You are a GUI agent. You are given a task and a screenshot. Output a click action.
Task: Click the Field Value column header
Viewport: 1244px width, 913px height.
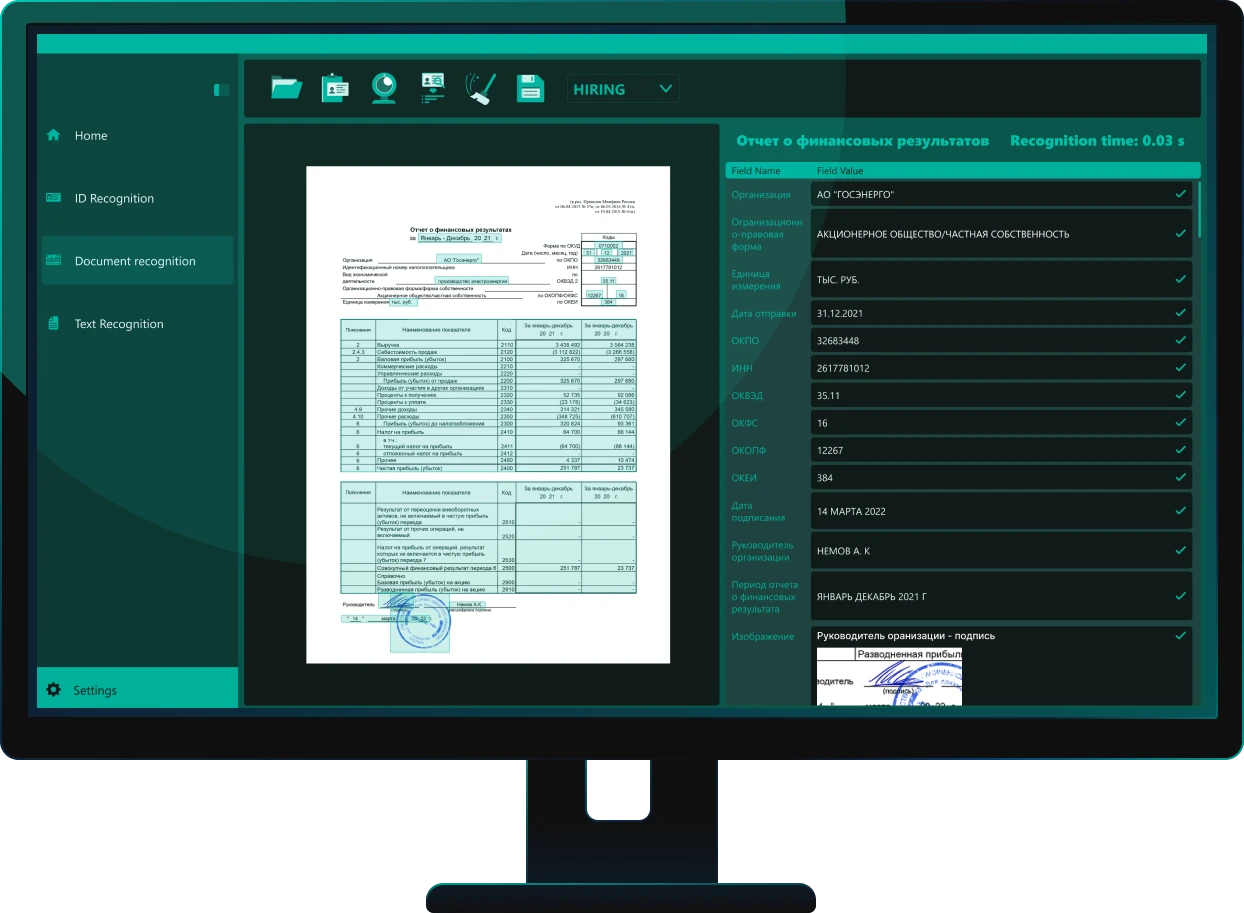(839, 171)
